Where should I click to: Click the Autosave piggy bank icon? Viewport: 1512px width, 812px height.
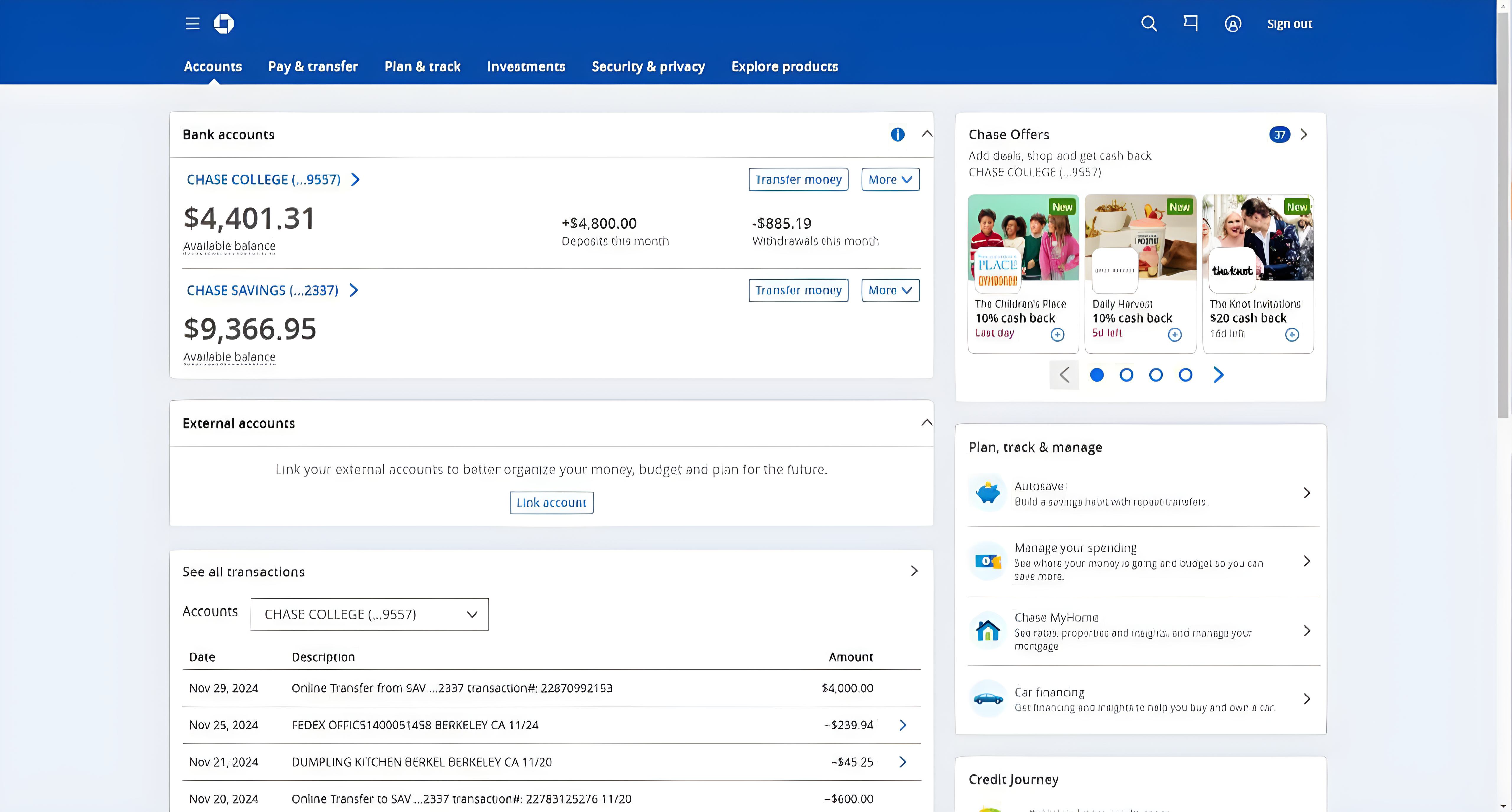point(988,493)
